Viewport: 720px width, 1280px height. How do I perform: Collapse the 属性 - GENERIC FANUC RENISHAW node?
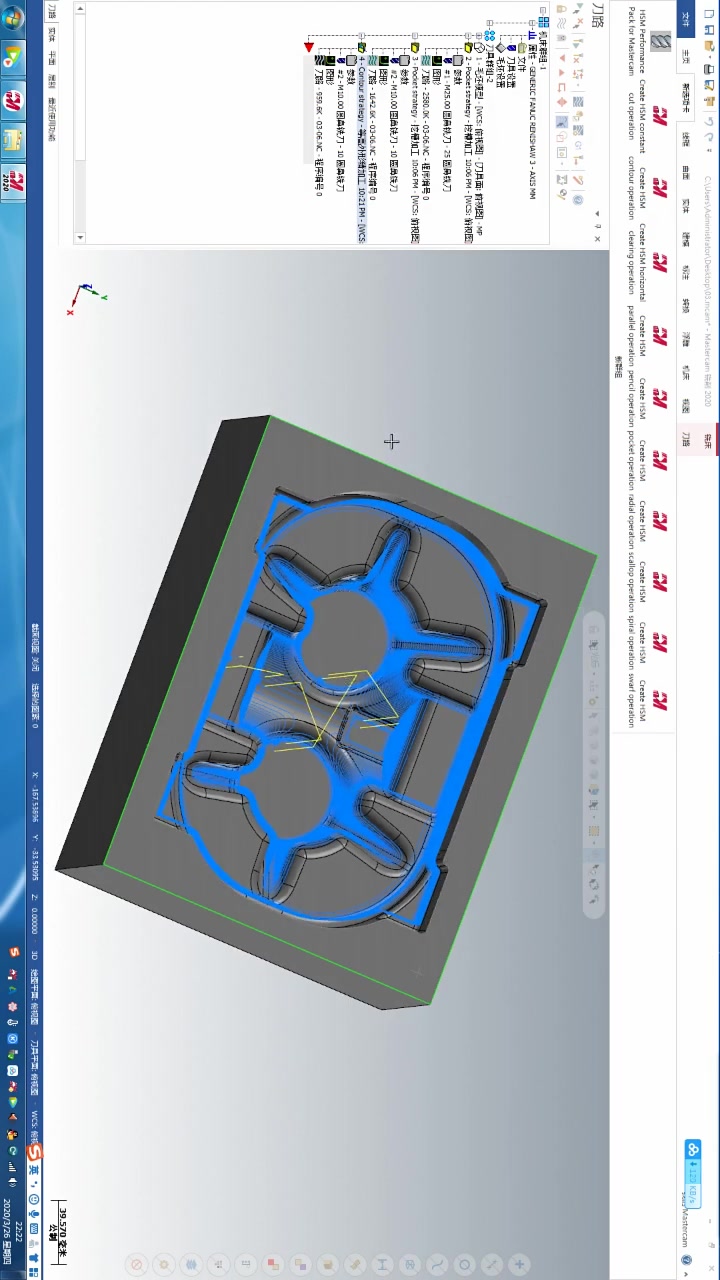click(531, 23)
